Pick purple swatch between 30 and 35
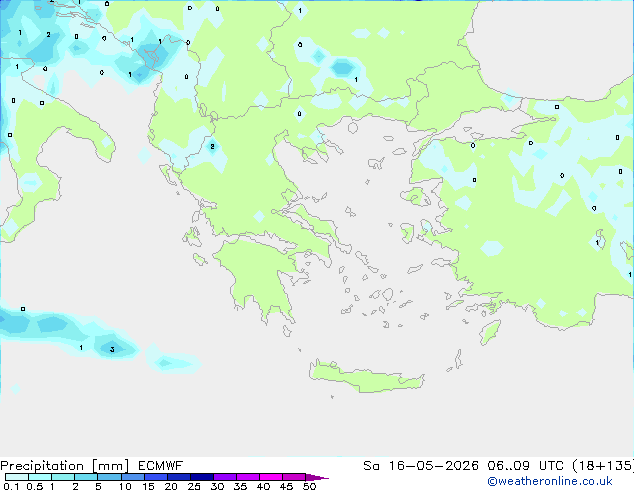634x490 pixels. (x=225, y=477)
